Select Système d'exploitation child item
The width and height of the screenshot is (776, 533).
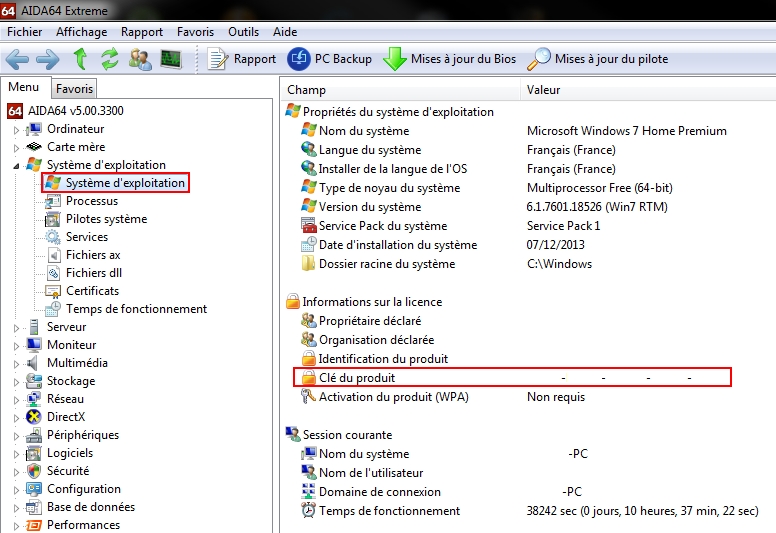[116, 183]
